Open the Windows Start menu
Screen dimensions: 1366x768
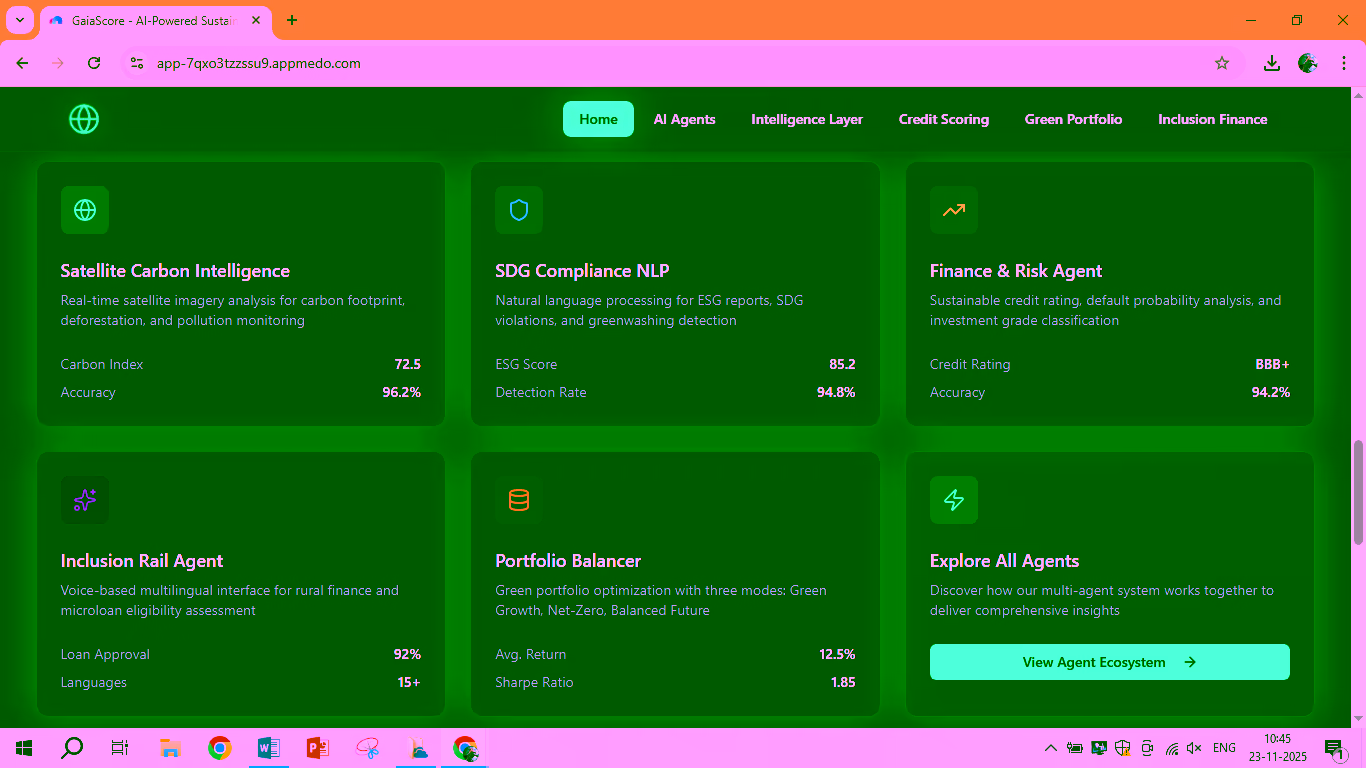[x=24, y=748]
